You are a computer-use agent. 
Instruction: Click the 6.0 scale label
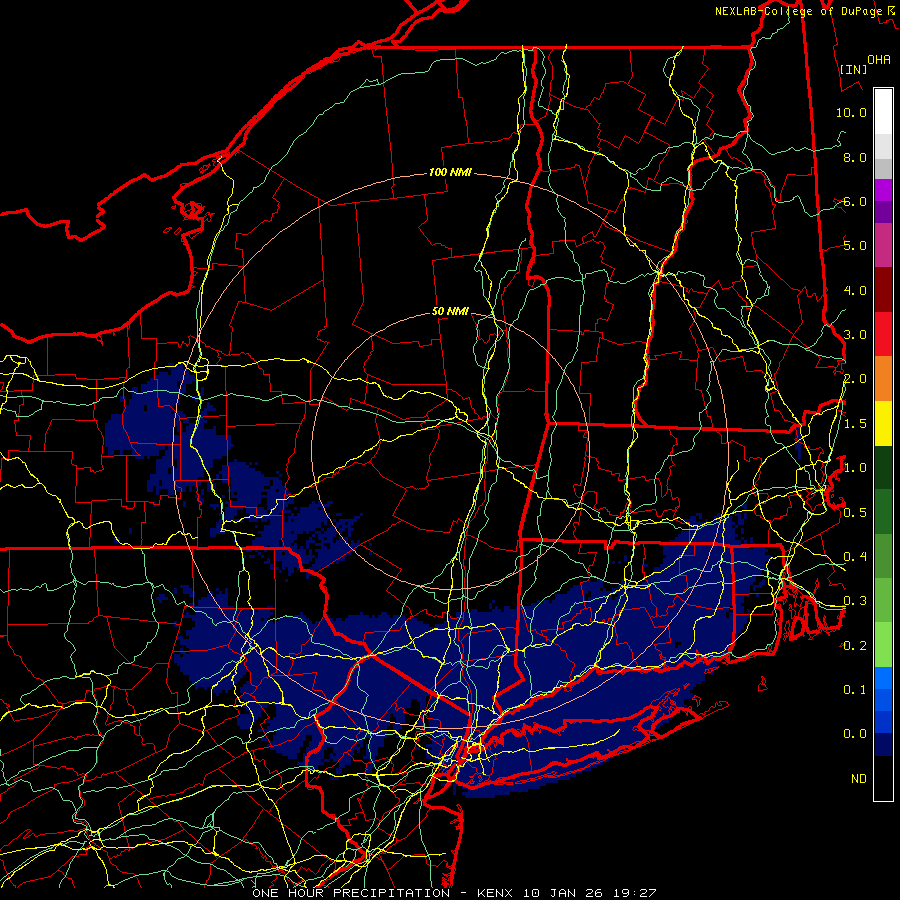pyautogui.click(x=855, y=201)
